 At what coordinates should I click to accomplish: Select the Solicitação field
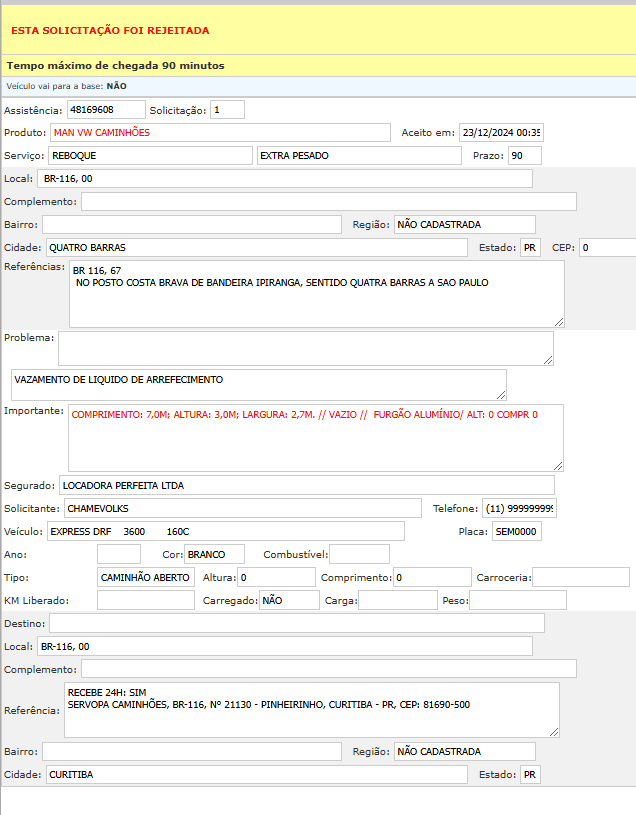226,109
